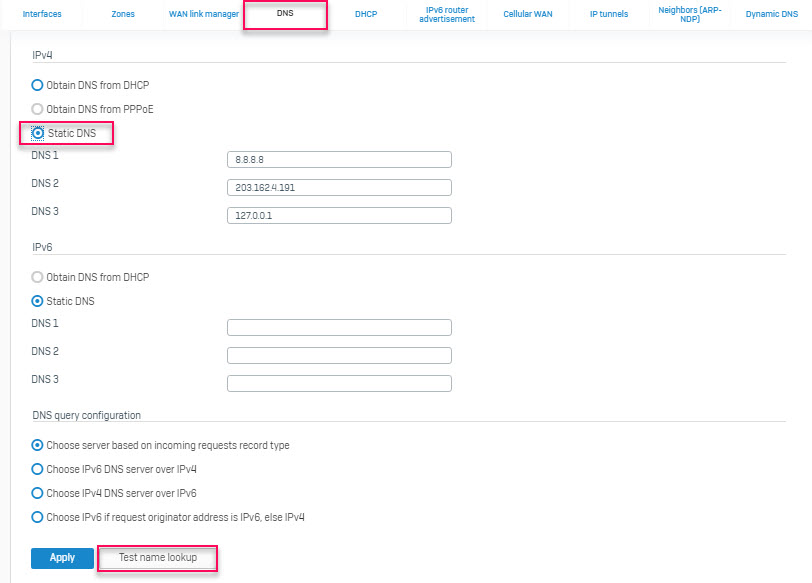Select IPv6 Obtain DNS from DHCP
The image size is (812, 583).
click(37, 277)
